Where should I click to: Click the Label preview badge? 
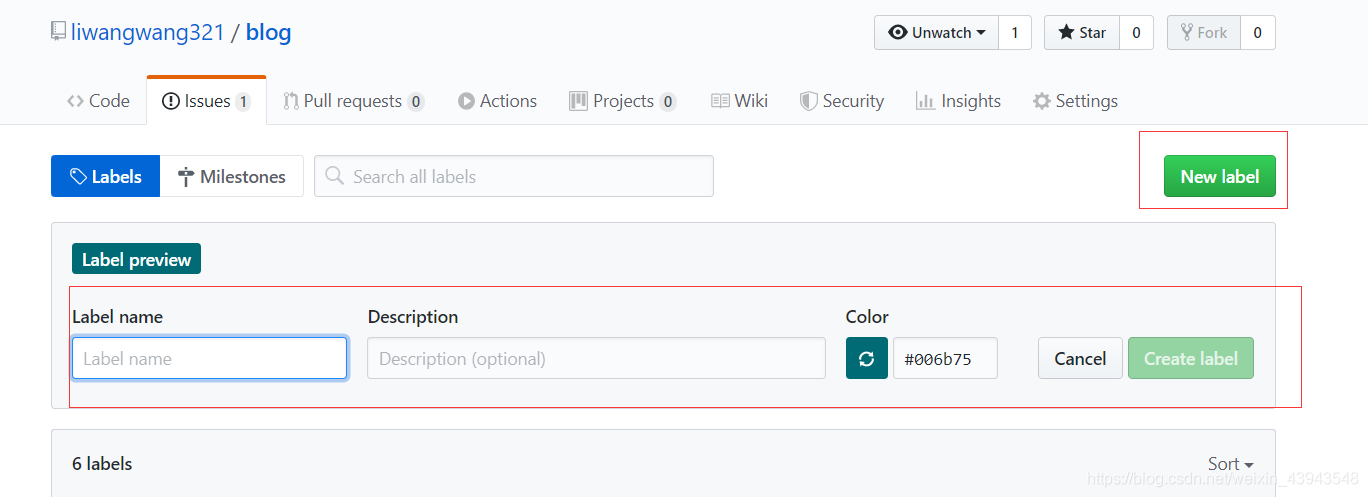click(x=136, y=259)
